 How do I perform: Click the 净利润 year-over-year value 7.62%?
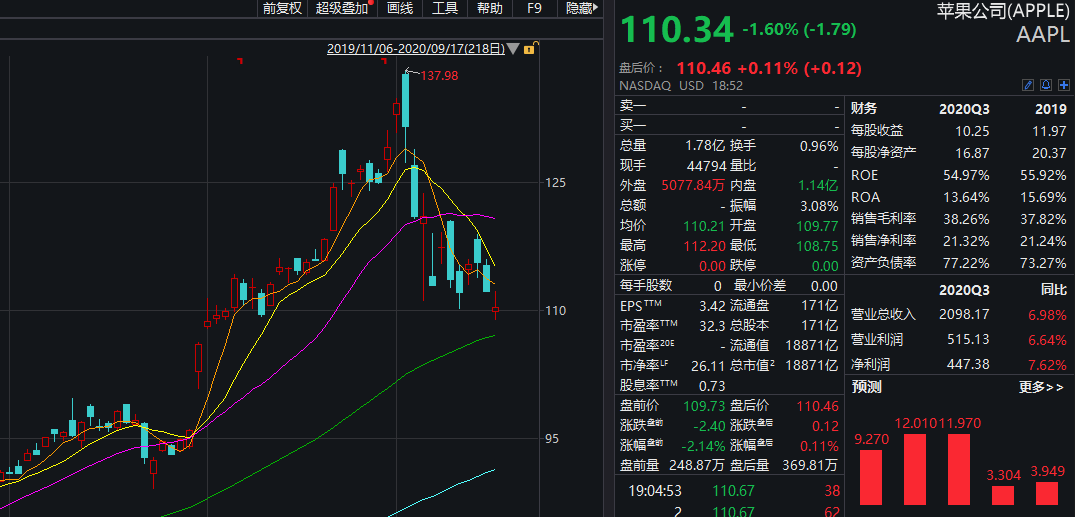point(1047,364)
